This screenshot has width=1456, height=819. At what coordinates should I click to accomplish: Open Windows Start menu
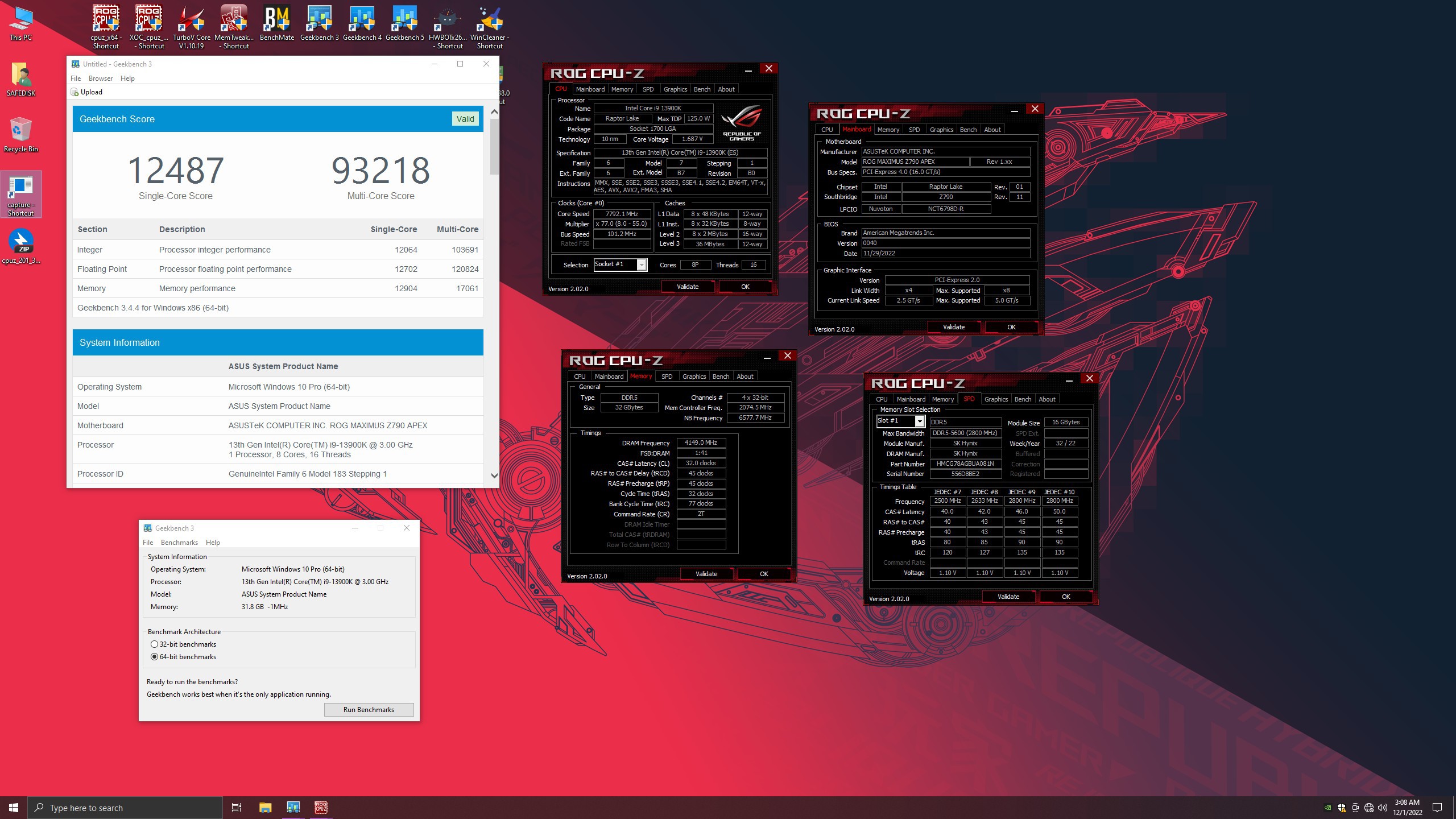pyautogui.click(x=14, y=808)
